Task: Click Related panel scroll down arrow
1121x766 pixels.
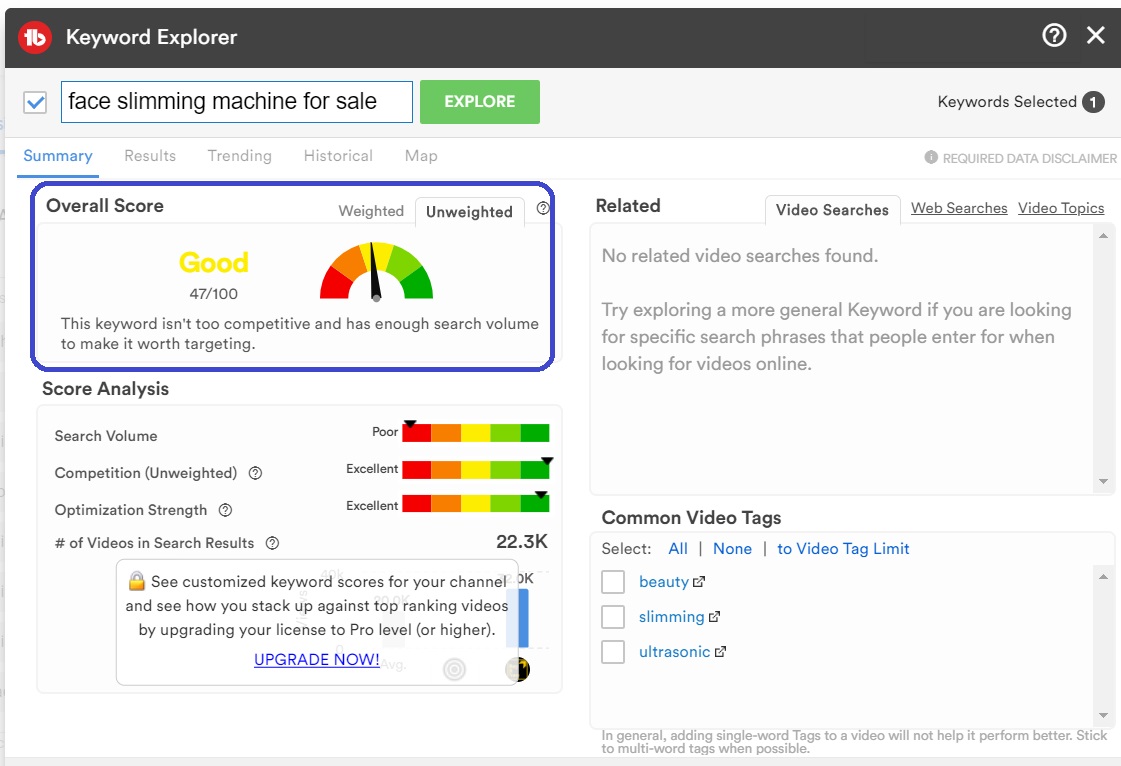Action: (x=1103, y=481)
